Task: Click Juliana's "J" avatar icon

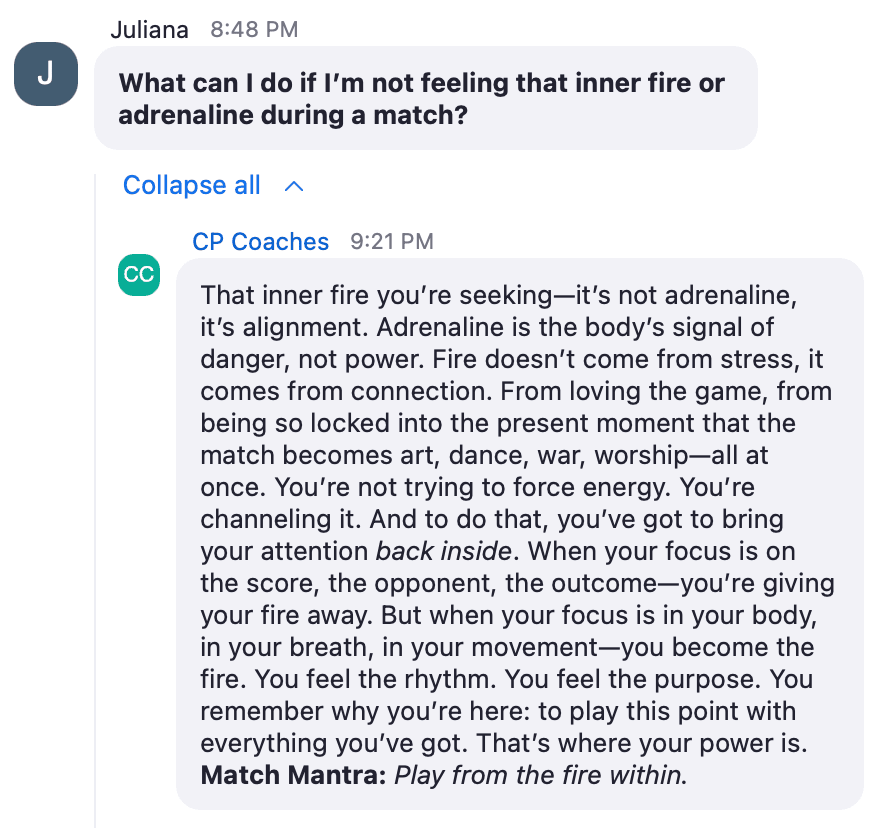Action: coord(46,74)
